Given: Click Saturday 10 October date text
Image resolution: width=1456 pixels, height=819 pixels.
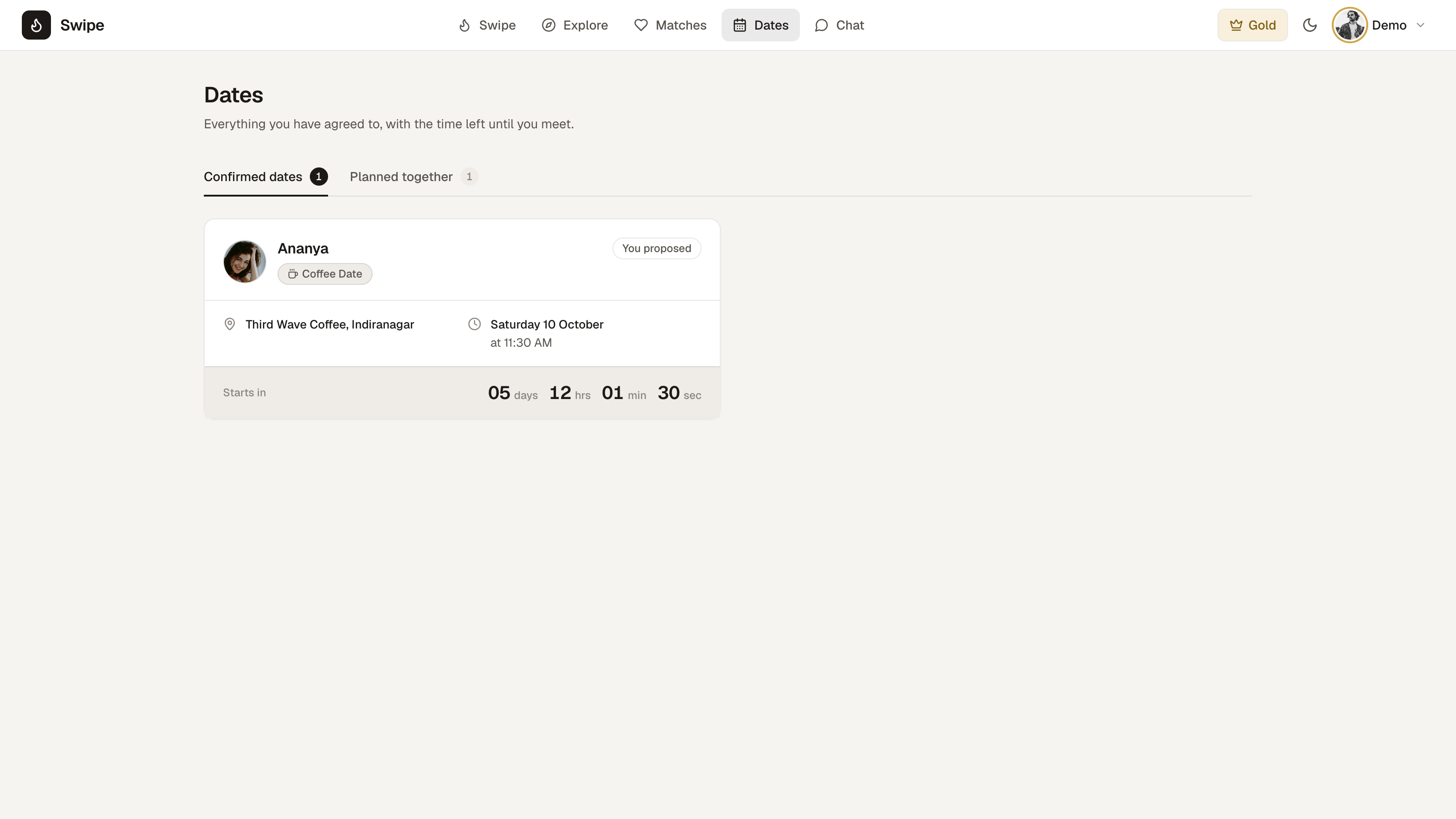Looking at the screenshot, I should [546, 324].
